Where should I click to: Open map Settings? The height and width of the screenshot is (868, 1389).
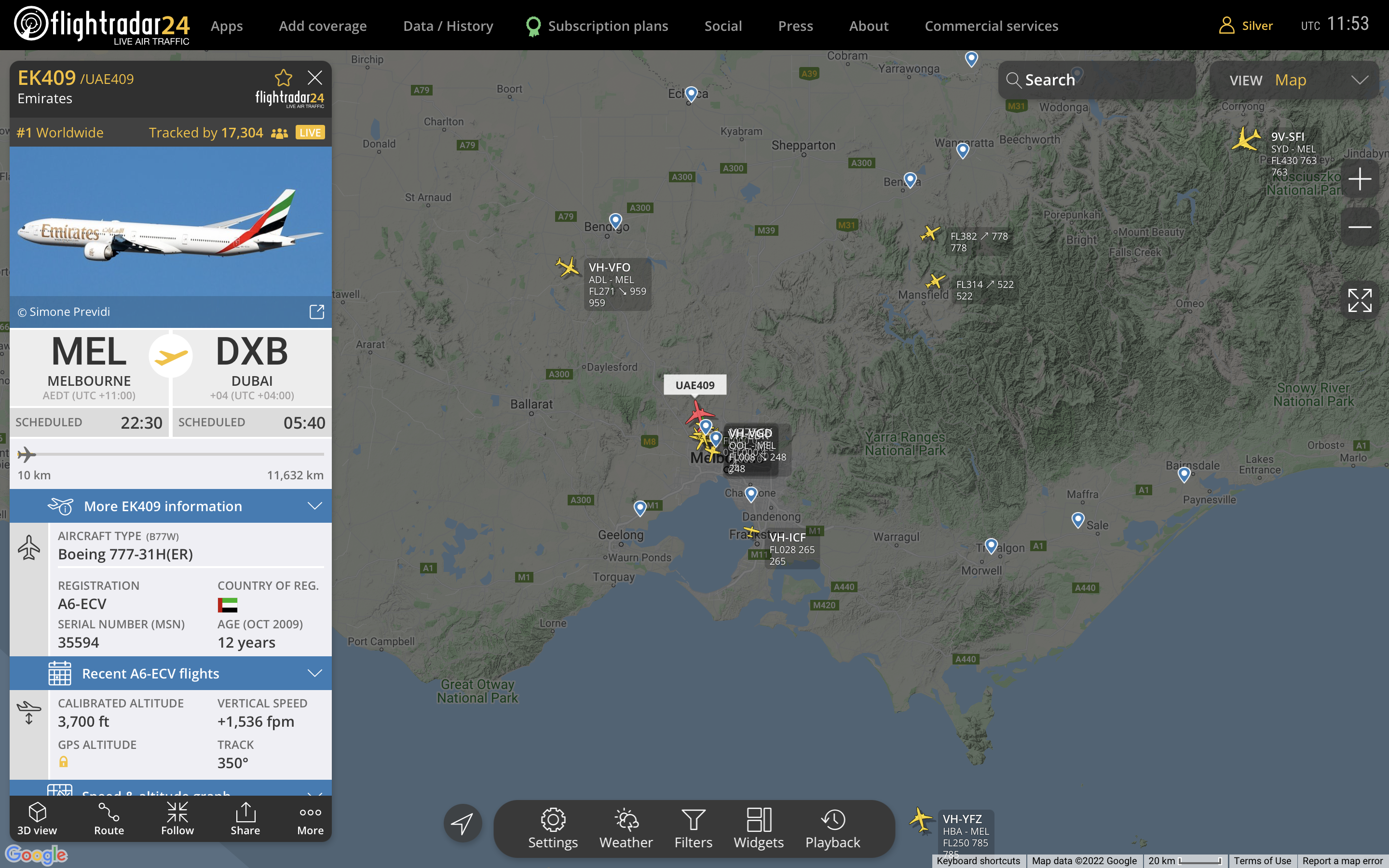553,829
